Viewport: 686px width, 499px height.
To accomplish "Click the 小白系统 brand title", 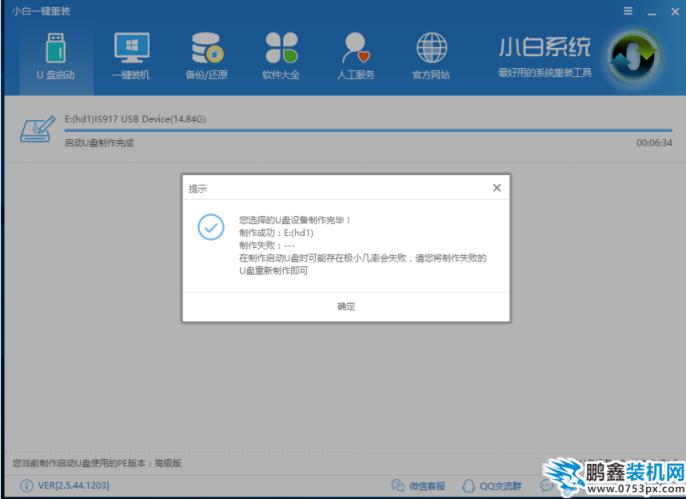I will [545, 47].
